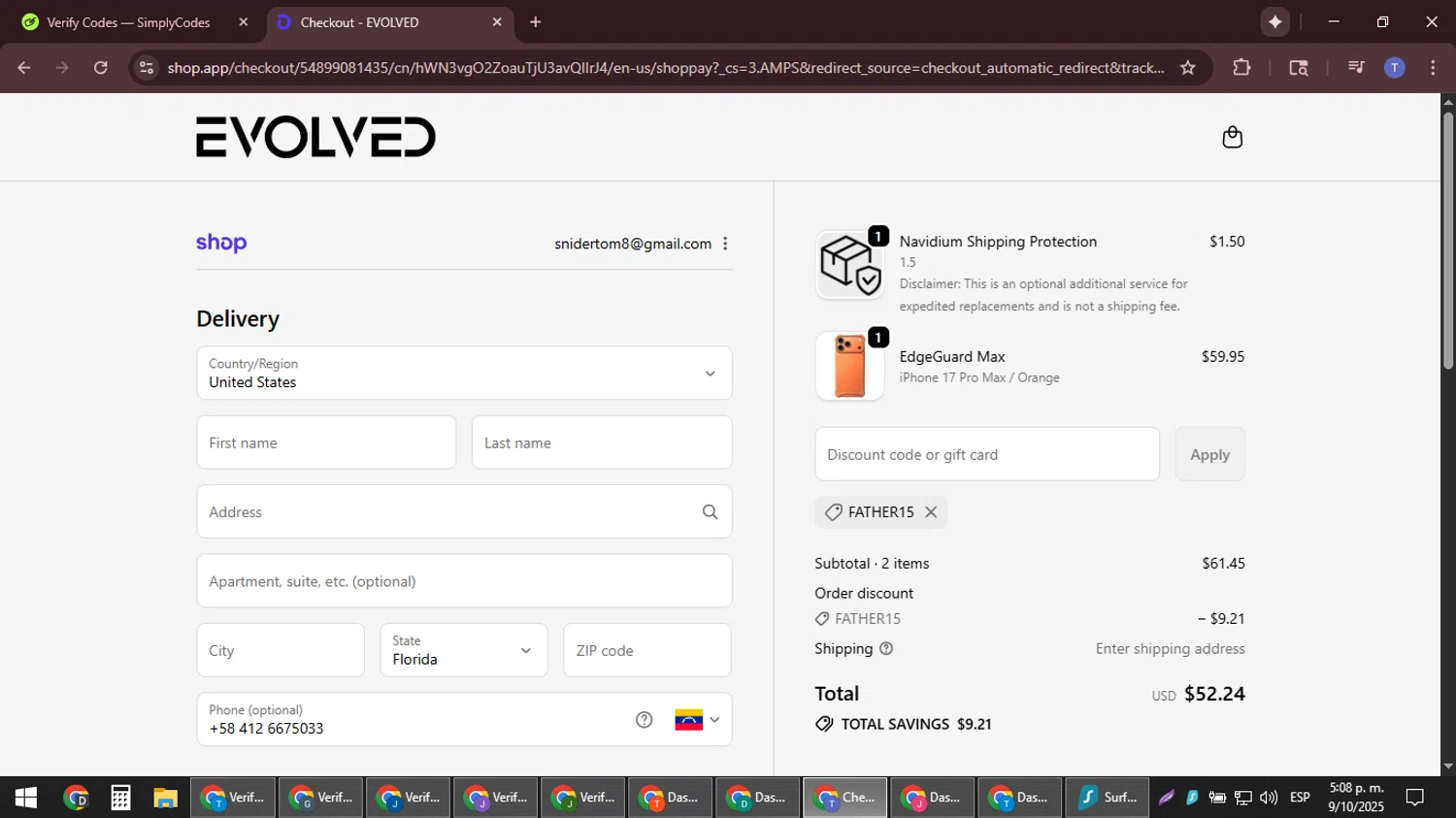Screen dimensions: 1456x818
Task: Close the Checkout EVOLVED tab
Action: [497, 21]
